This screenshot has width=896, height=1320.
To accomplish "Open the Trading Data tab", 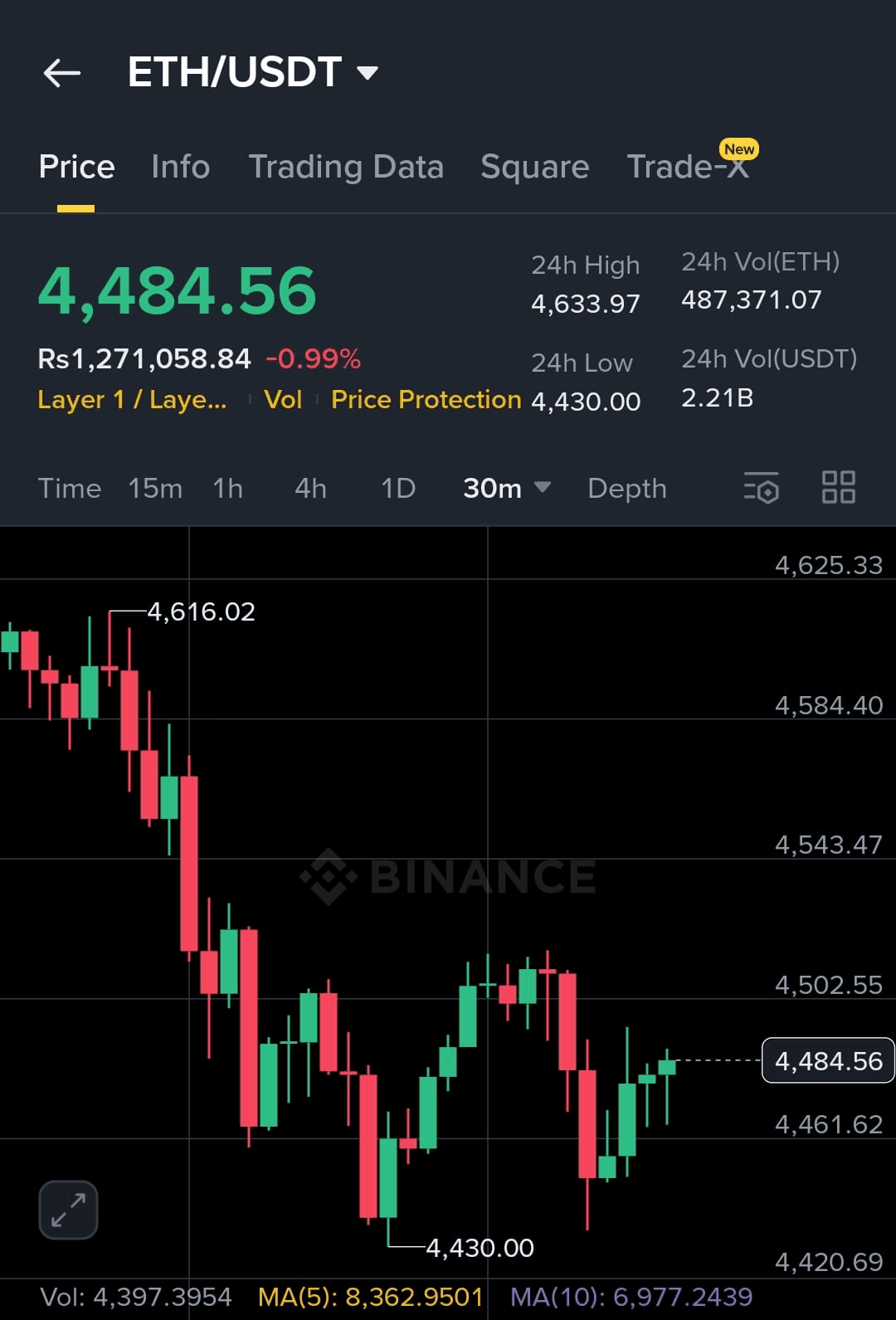I will (x=346, y=167).
